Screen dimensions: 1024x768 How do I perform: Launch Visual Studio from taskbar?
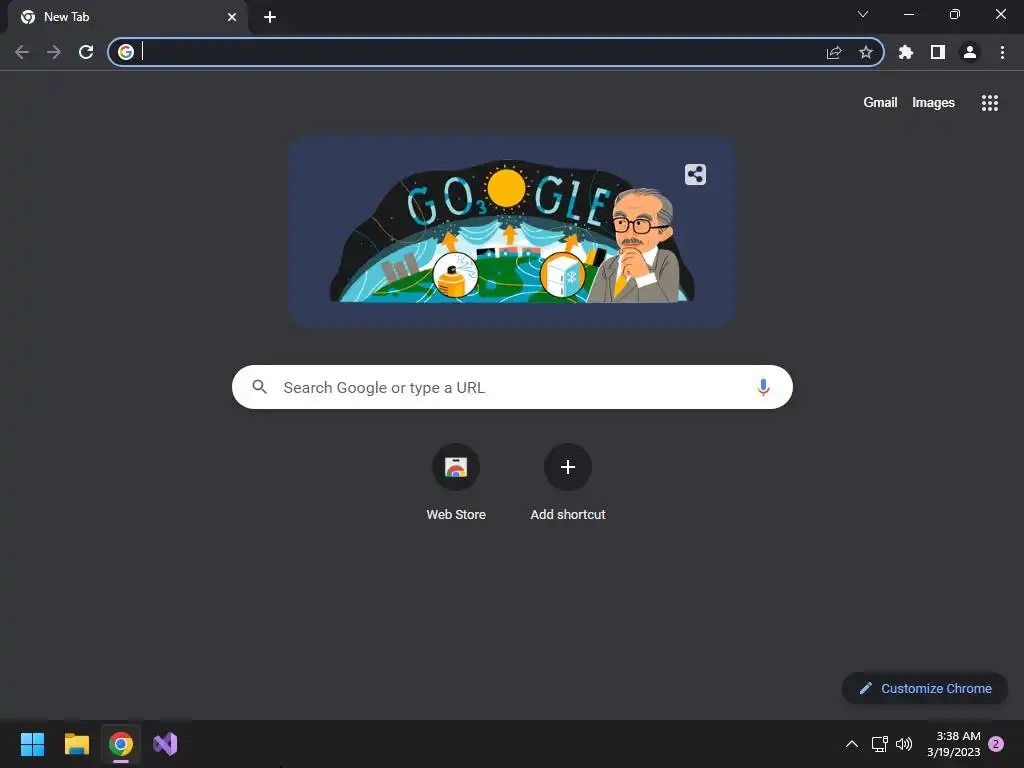click(x=165, y=744)
